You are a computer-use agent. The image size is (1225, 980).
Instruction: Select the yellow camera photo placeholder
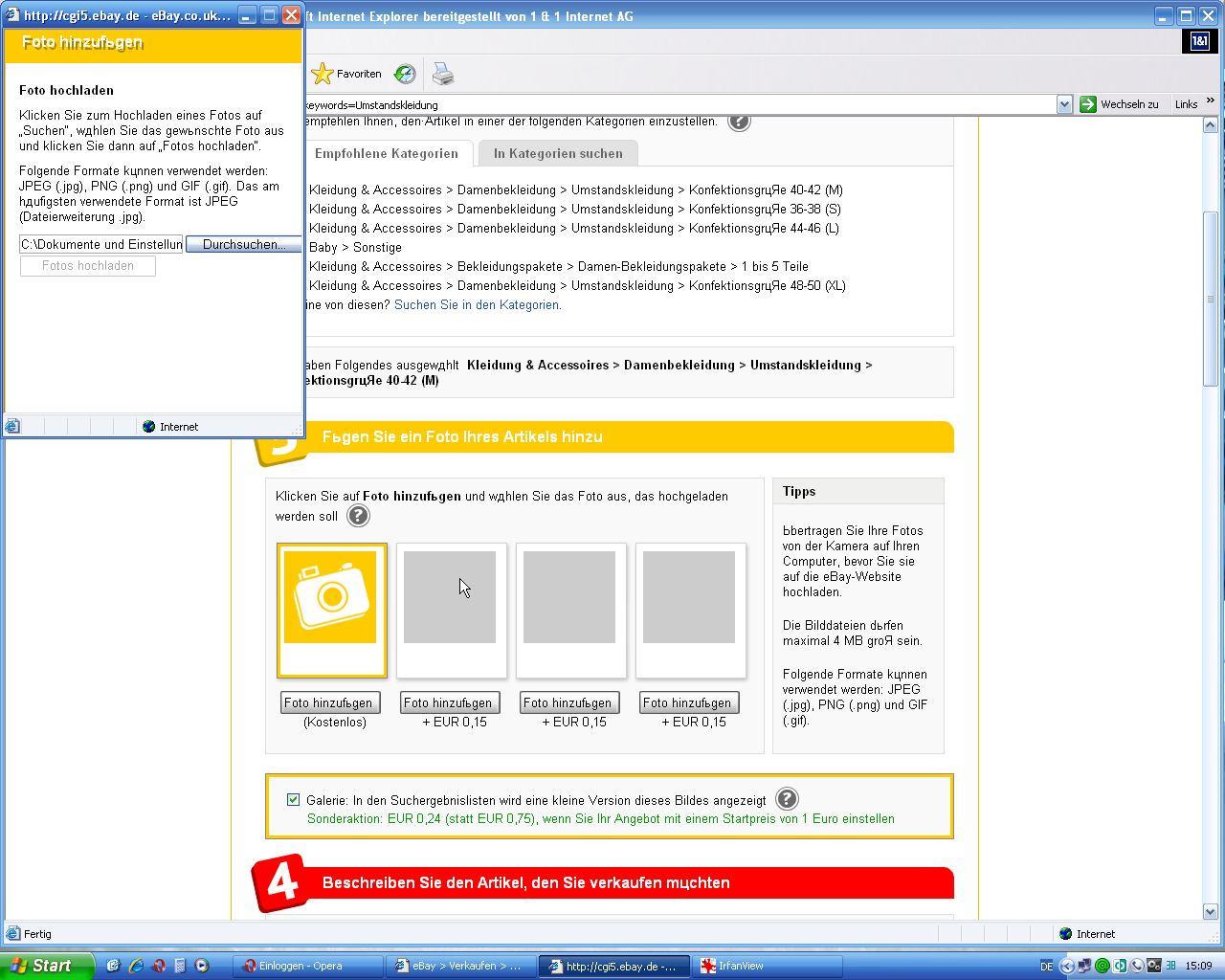pyautogui.click(x=331, y=610)
